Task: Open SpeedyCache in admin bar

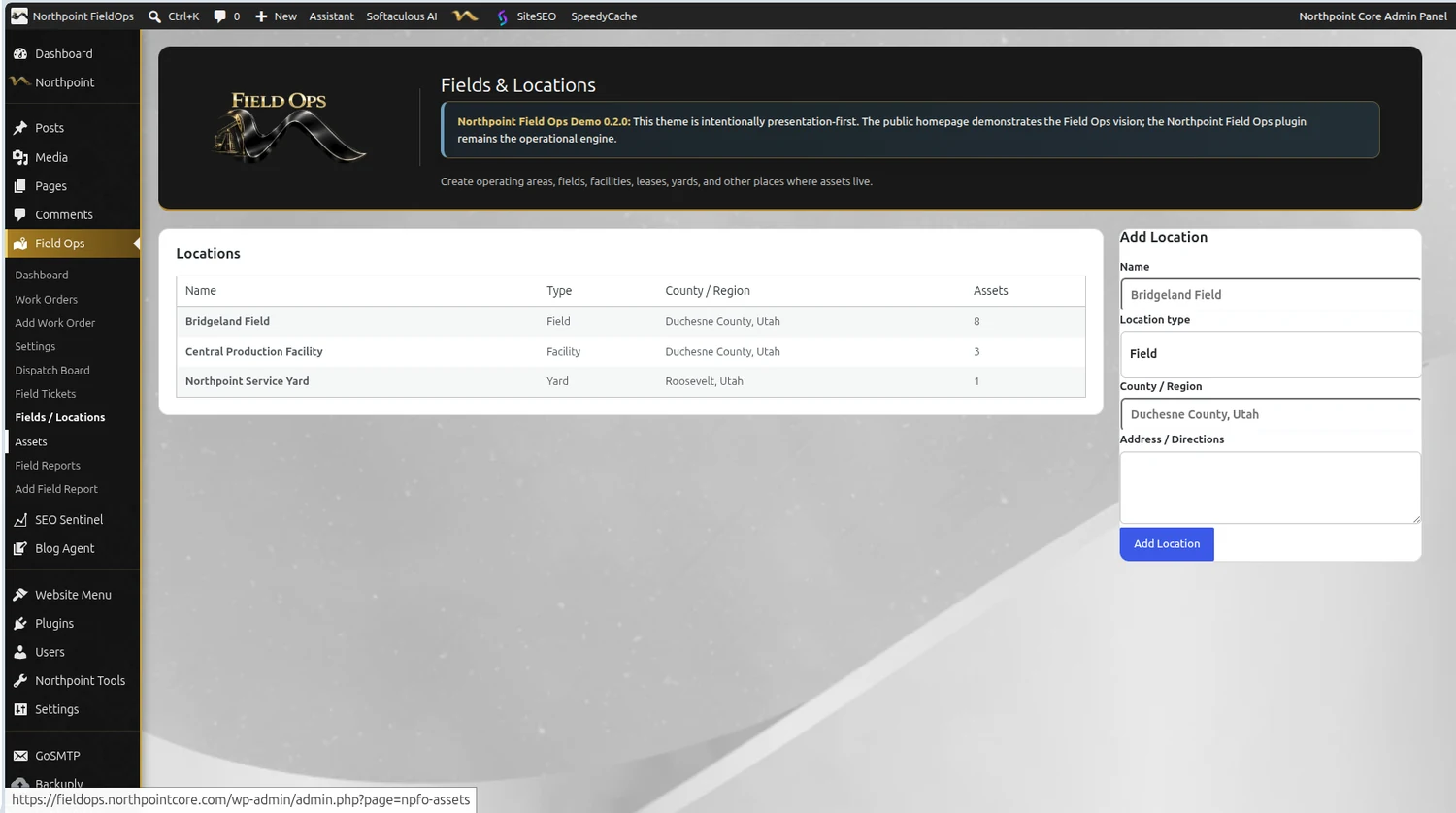Action: point(604,16)
